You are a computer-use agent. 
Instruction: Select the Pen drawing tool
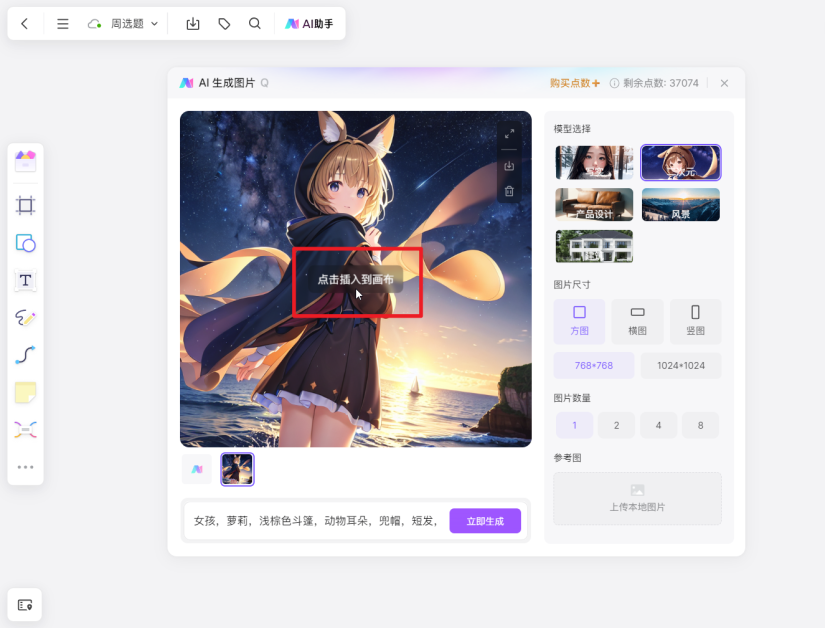25,318
